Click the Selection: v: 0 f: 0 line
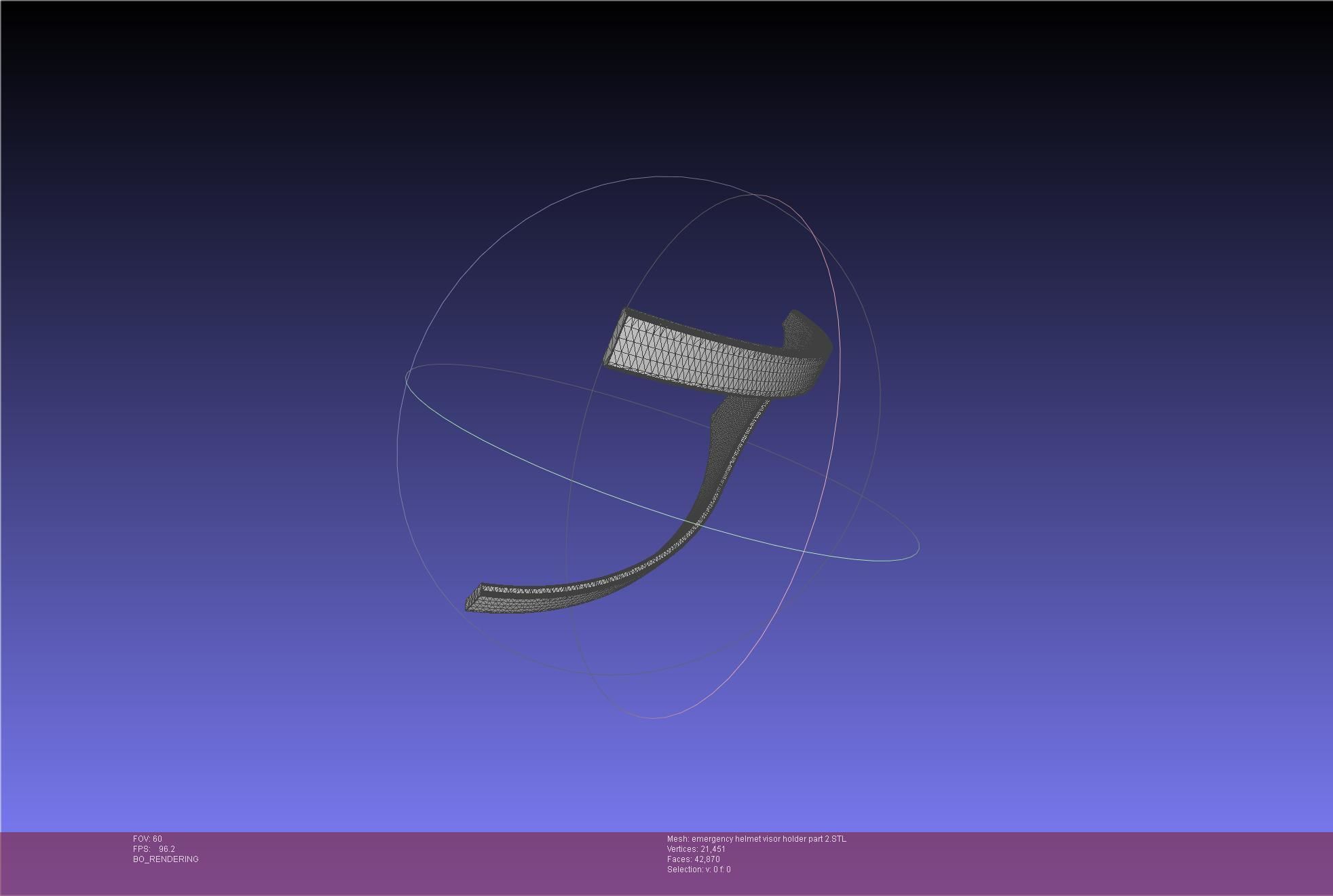The height and width of the screenshot is (896, 1333). 699,870
